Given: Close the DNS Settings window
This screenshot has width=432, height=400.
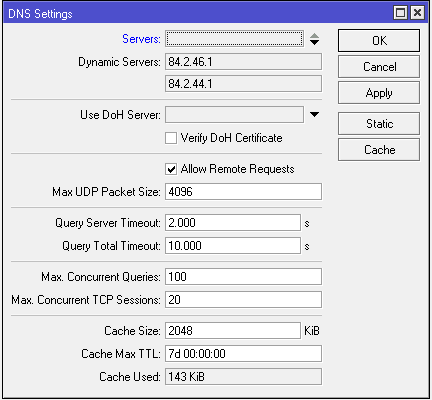Looking at the screenshot, I should (x=417, y=13).
